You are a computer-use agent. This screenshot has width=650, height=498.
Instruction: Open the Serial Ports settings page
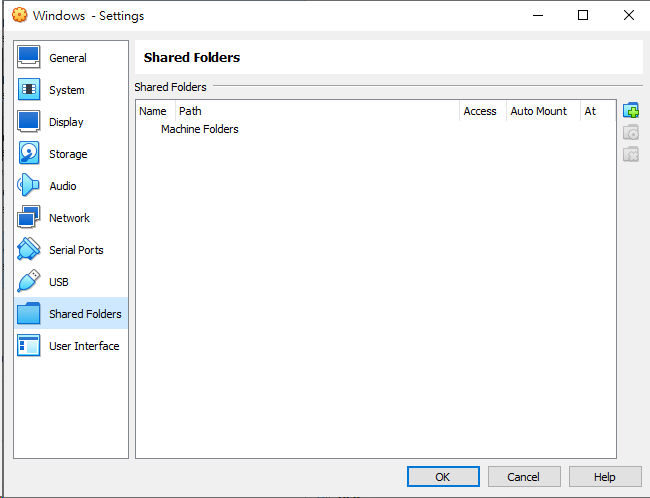[75, 250]
